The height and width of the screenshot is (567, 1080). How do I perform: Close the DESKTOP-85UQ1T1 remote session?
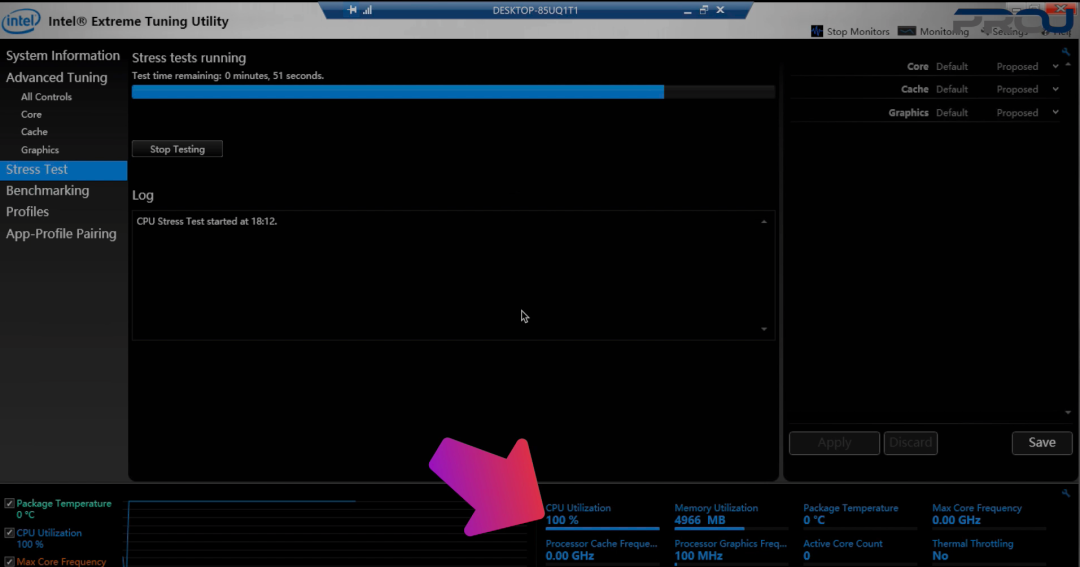pyautogui.click(x=720, y=10)
